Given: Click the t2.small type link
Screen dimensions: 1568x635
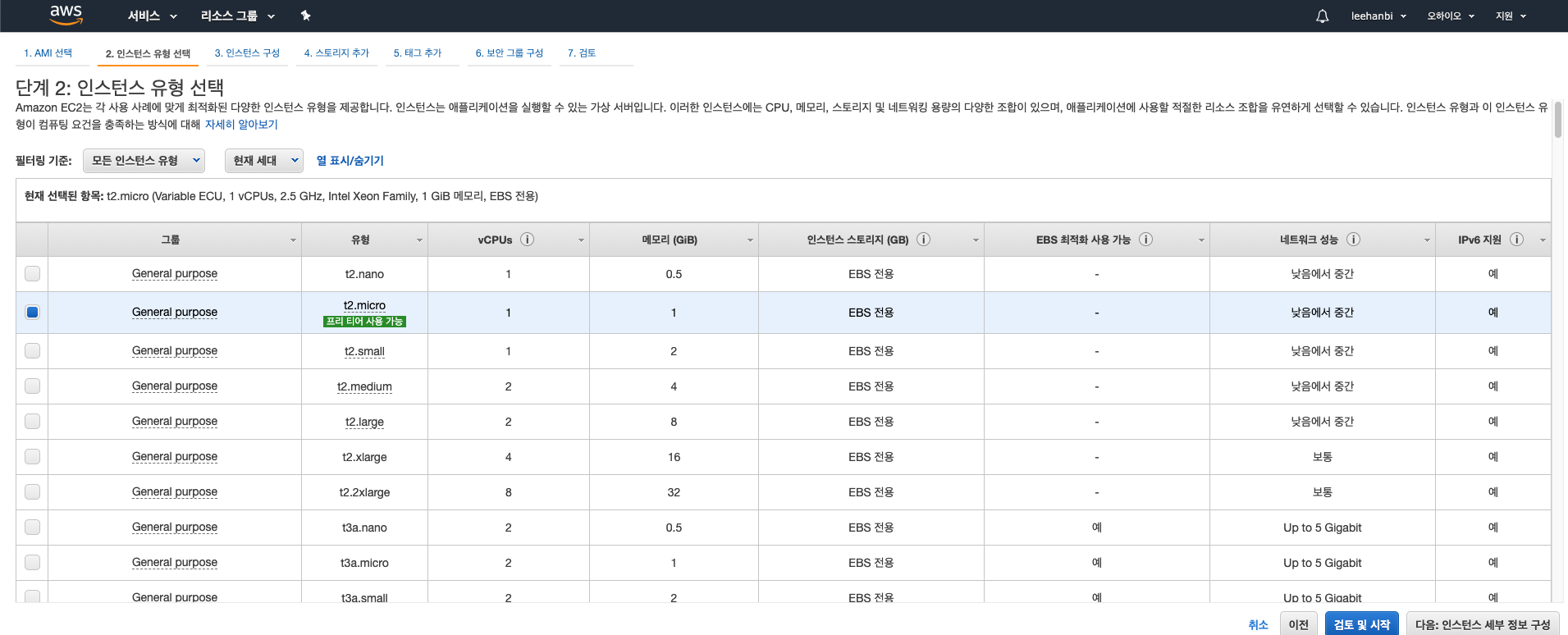Looking at the screenshot, I should 364,351.
